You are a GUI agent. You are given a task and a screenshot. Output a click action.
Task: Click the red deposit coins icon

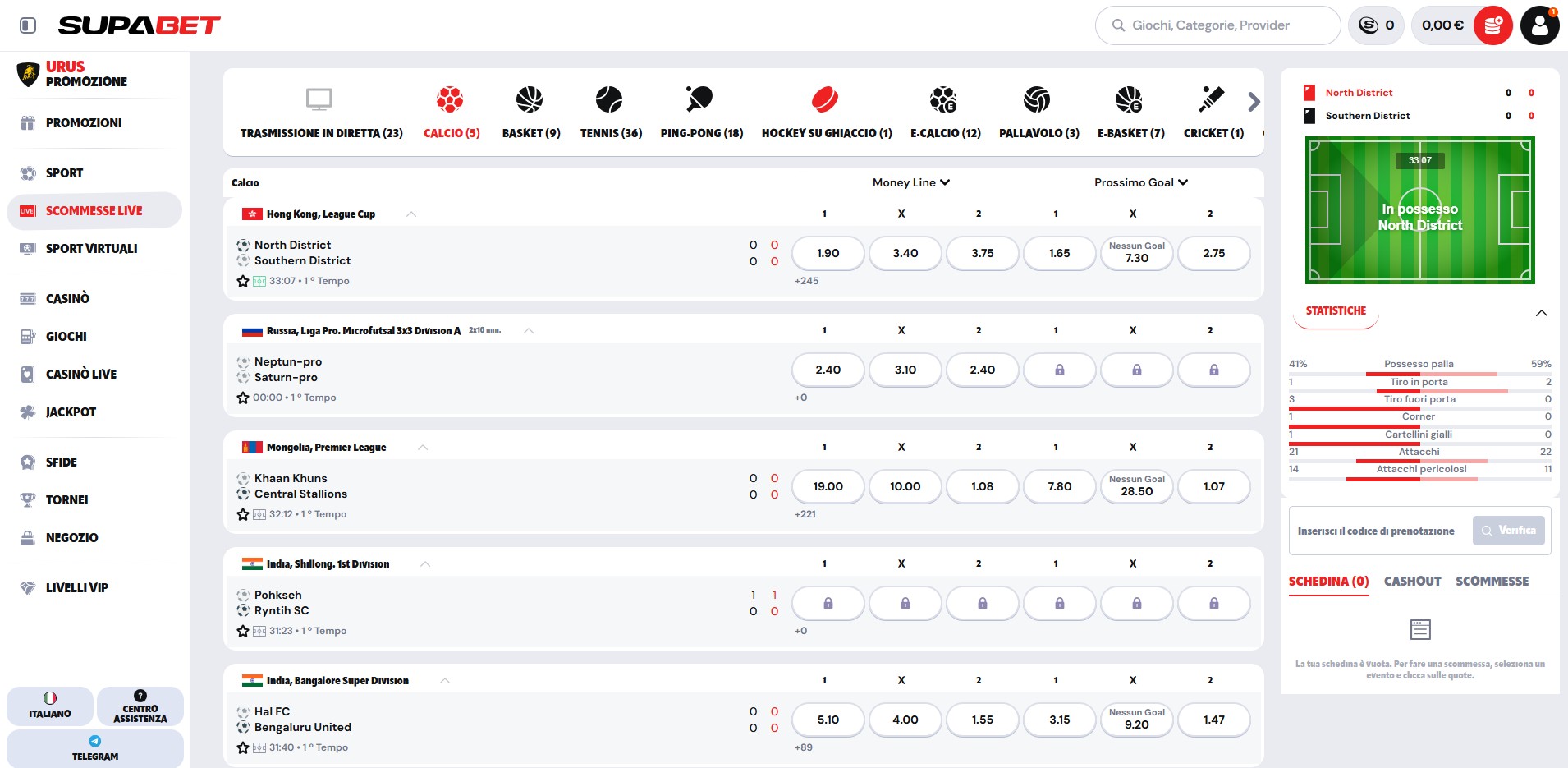(x=1492, y=25)
